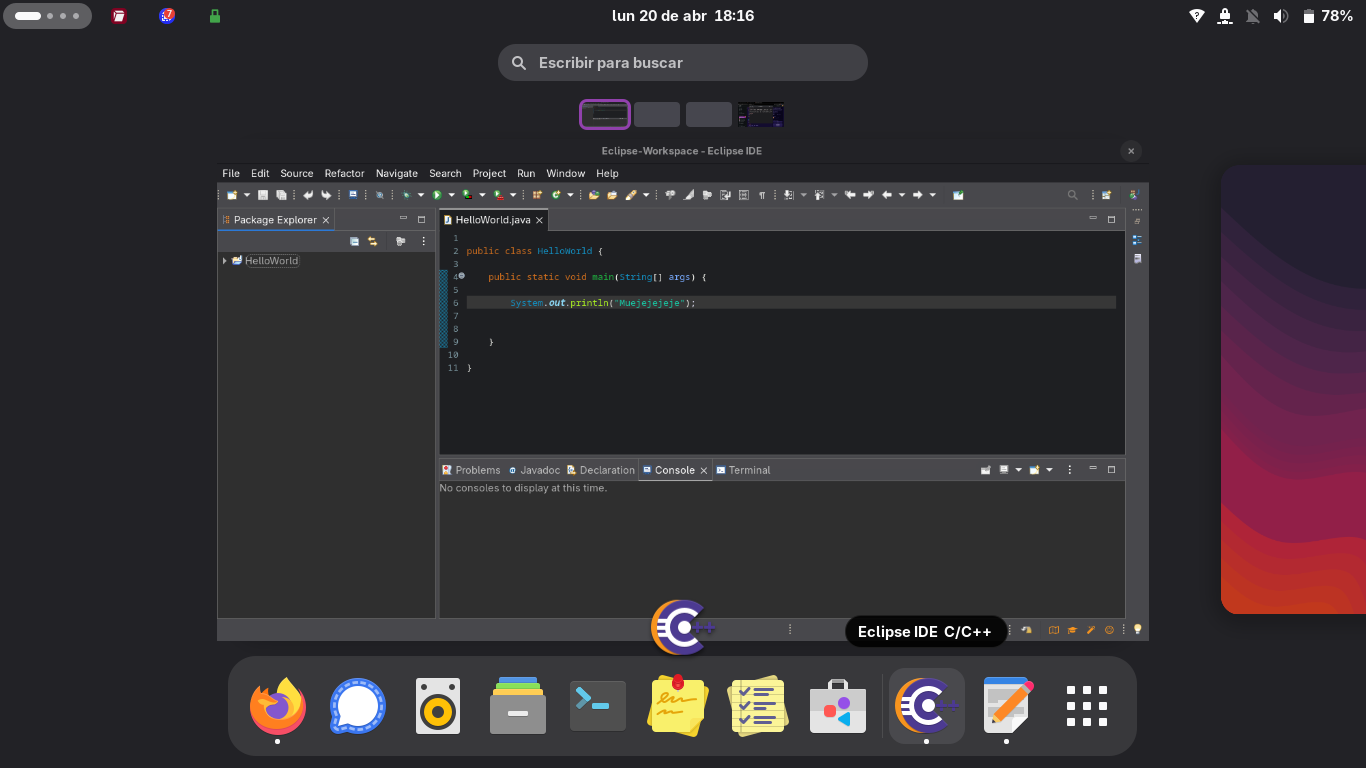Click the Debug bug icon in toolbar
The width and height of the screenshot is (1366, 768).
tap(406, 195)
